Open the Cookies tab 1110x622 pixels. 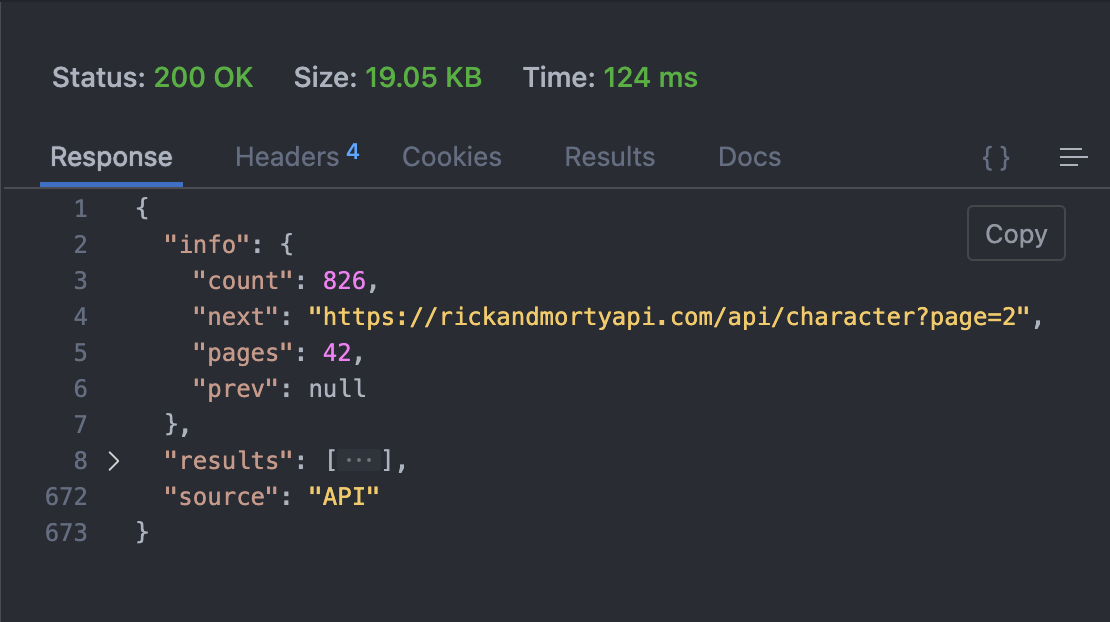point(451,157)
